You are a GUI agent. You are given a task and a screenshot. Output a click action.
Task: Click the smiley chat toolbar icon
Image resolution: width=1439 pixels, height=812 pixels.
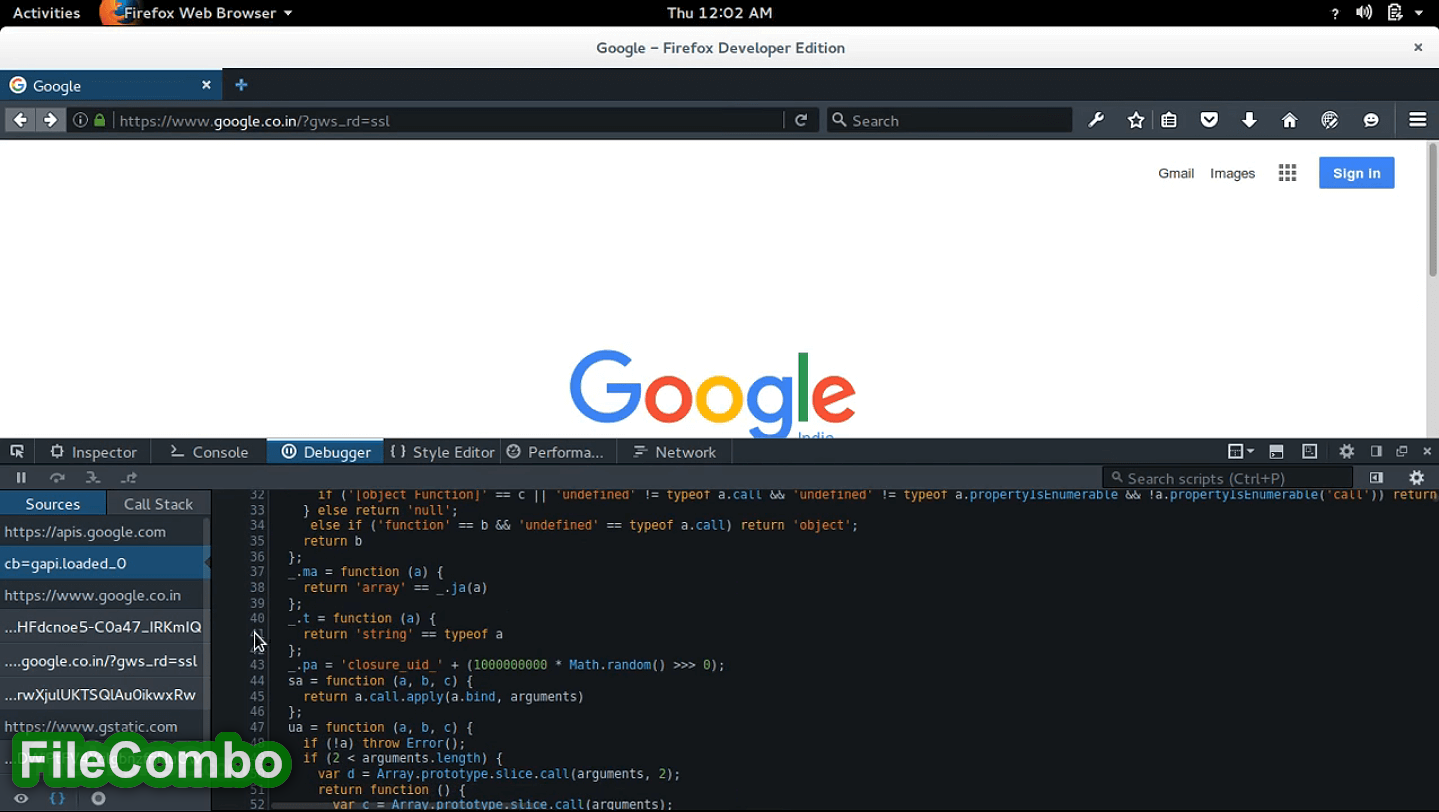pos(1371,120)
